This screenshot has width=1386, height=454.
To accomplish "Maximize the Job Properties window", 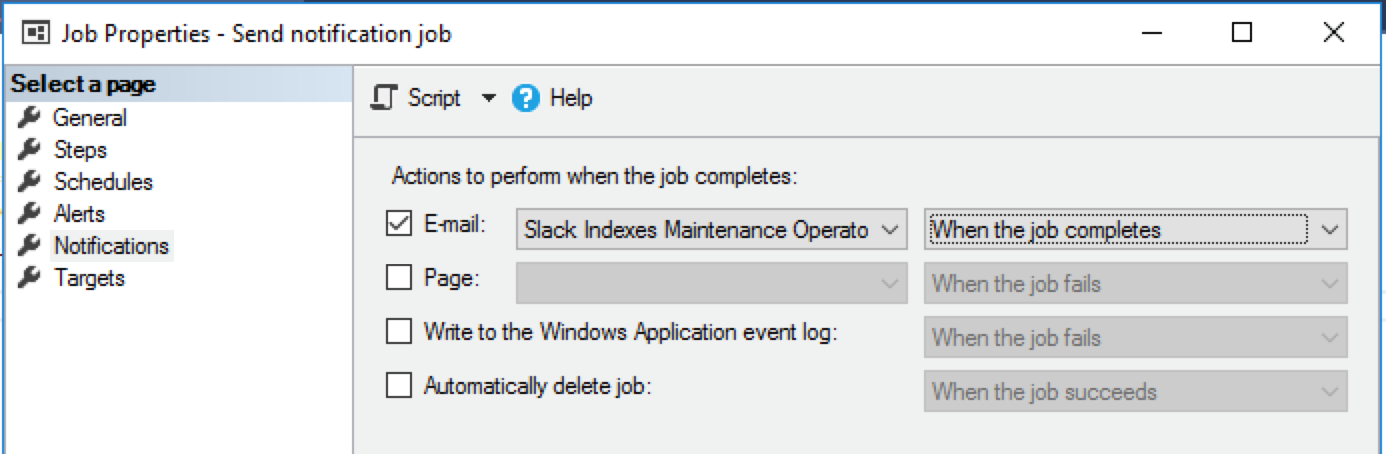I will [1242, 33].
